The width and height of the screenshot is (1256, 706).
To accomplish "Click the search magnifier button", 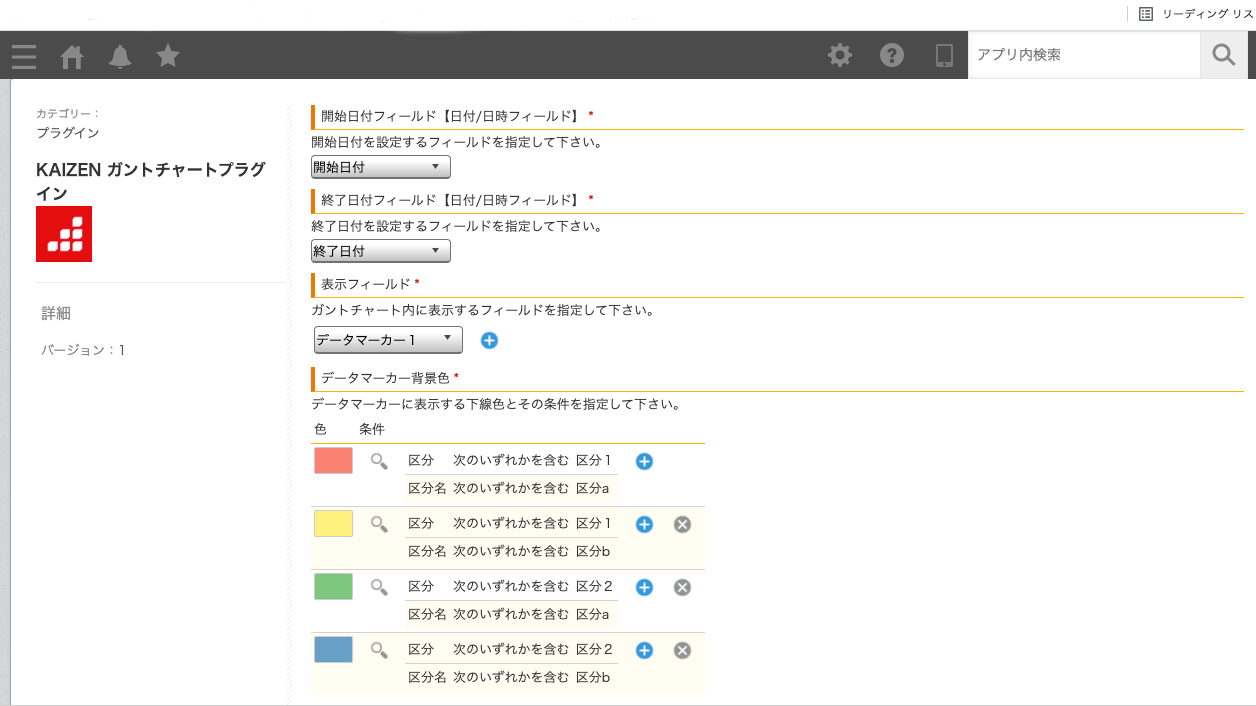I will 1224,55.
